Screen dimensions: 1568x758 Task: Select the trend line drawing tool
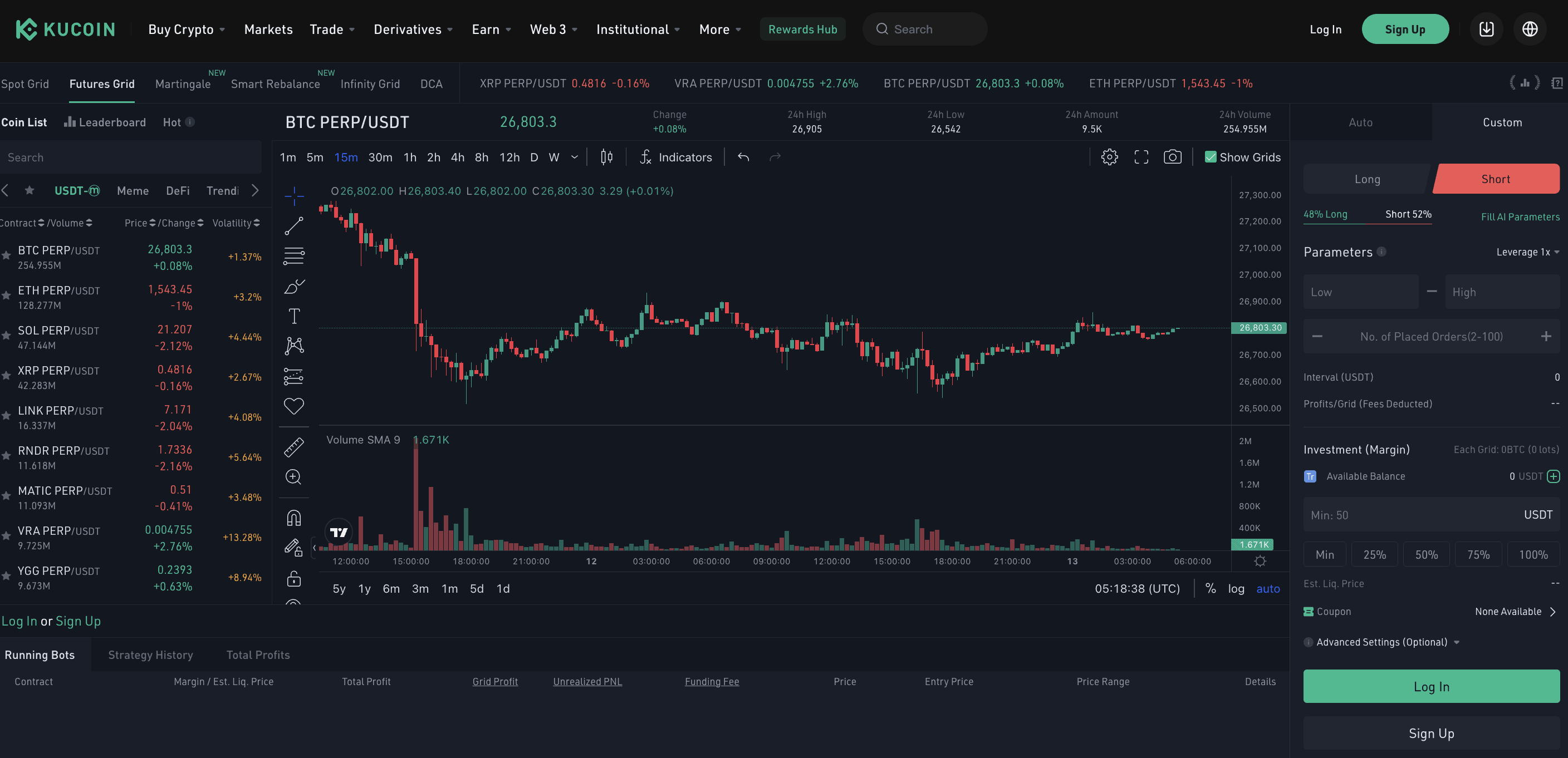[x=294, y=226]
